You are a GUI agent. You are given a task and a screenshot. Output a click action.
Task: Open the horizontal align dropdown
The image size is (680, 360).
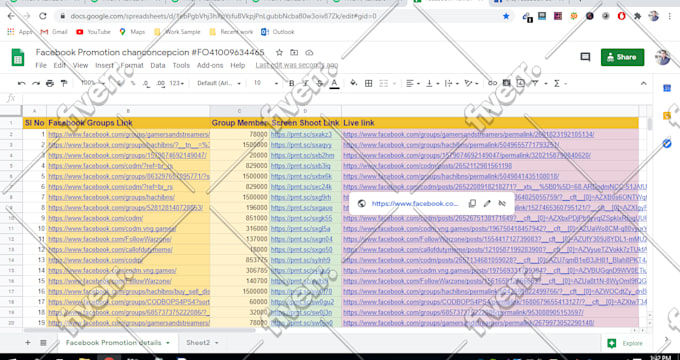[x=413, y=83]
